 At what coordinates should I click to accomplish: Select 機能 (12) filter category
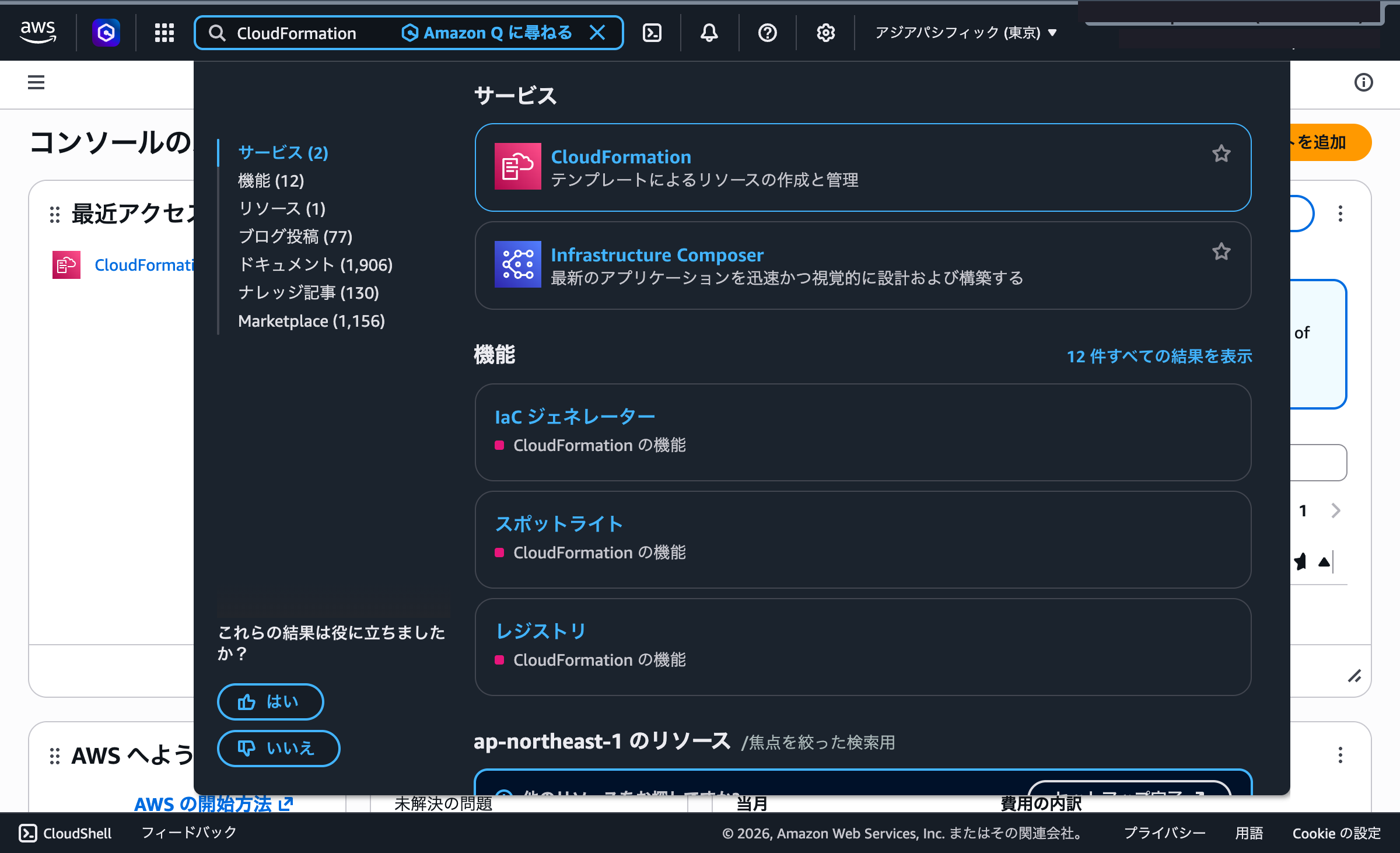(x=271, y=181)
